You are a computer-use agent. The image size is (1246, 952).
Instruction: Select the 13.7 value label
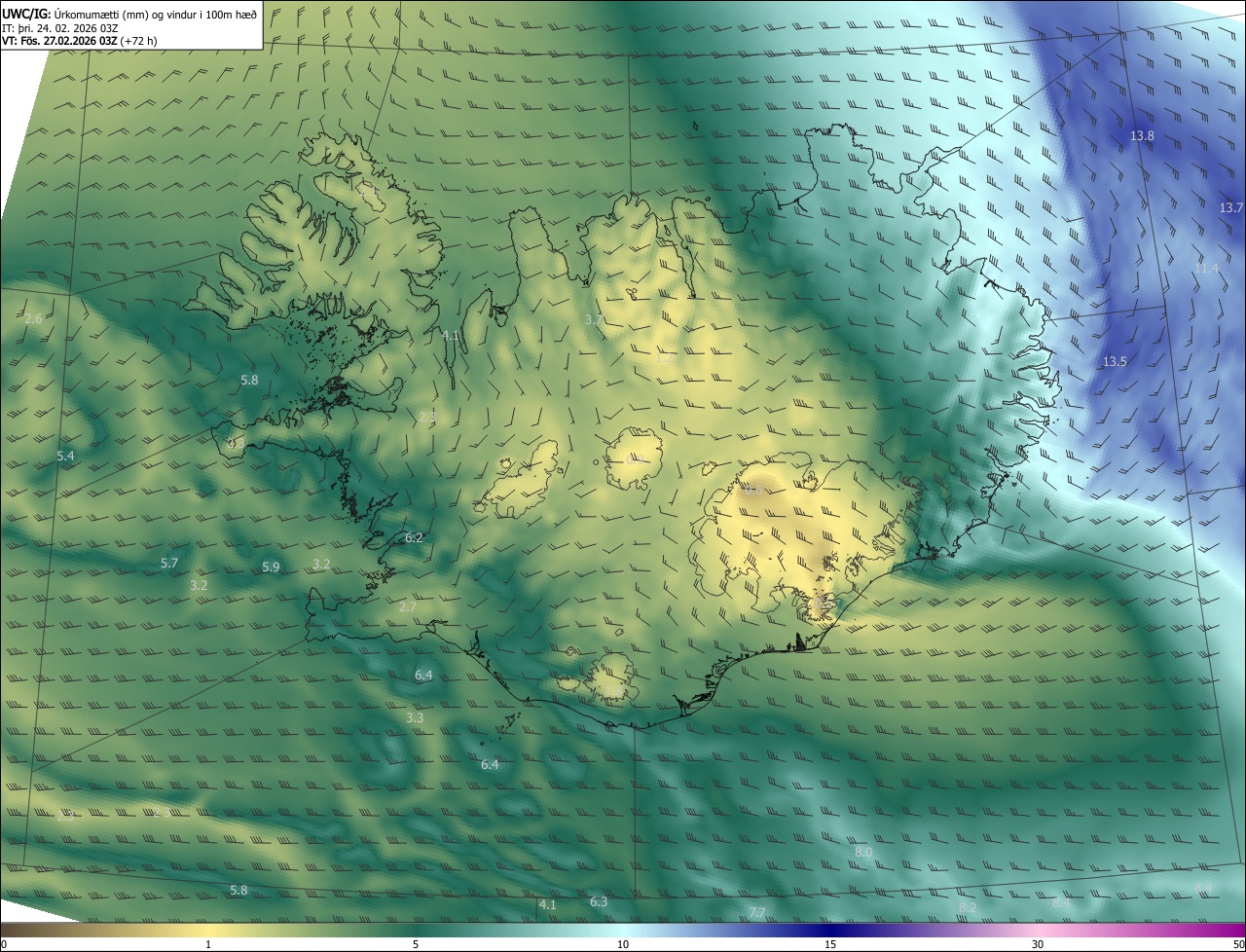pyautogui.click(x=1231, y=208)
